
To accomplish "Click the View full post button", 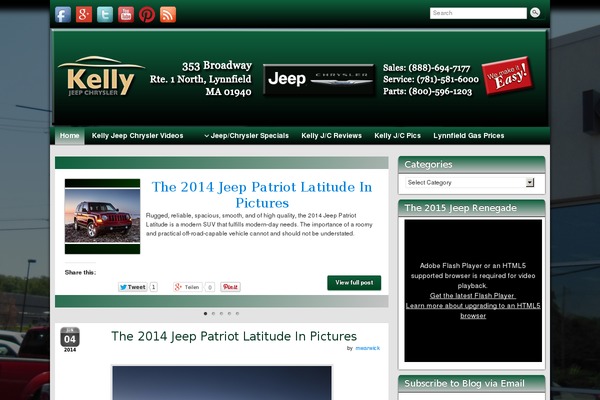I will 354,283.
